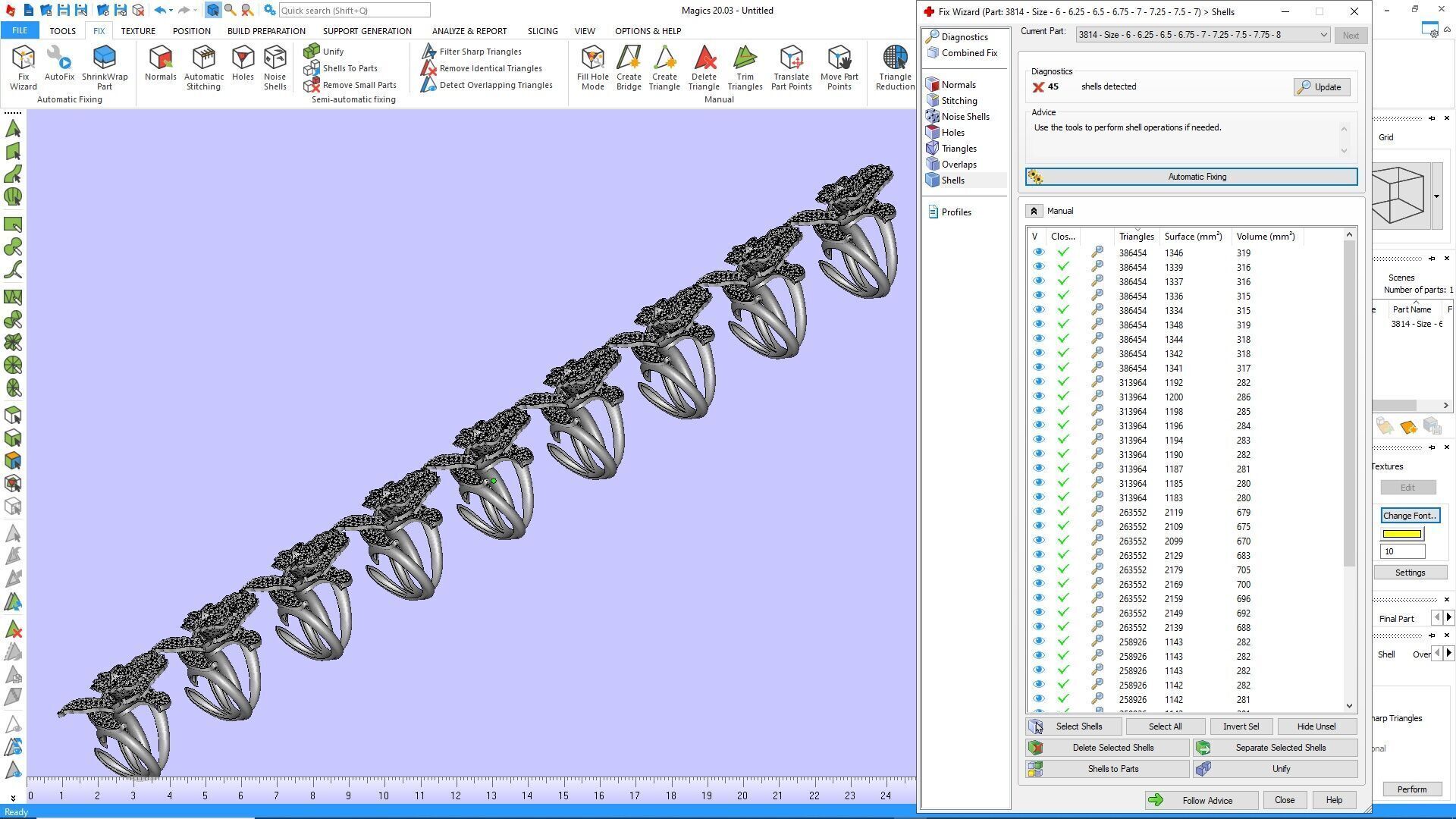
Task: Hide the first shell via eye icon
Action: click(1038, 253)
